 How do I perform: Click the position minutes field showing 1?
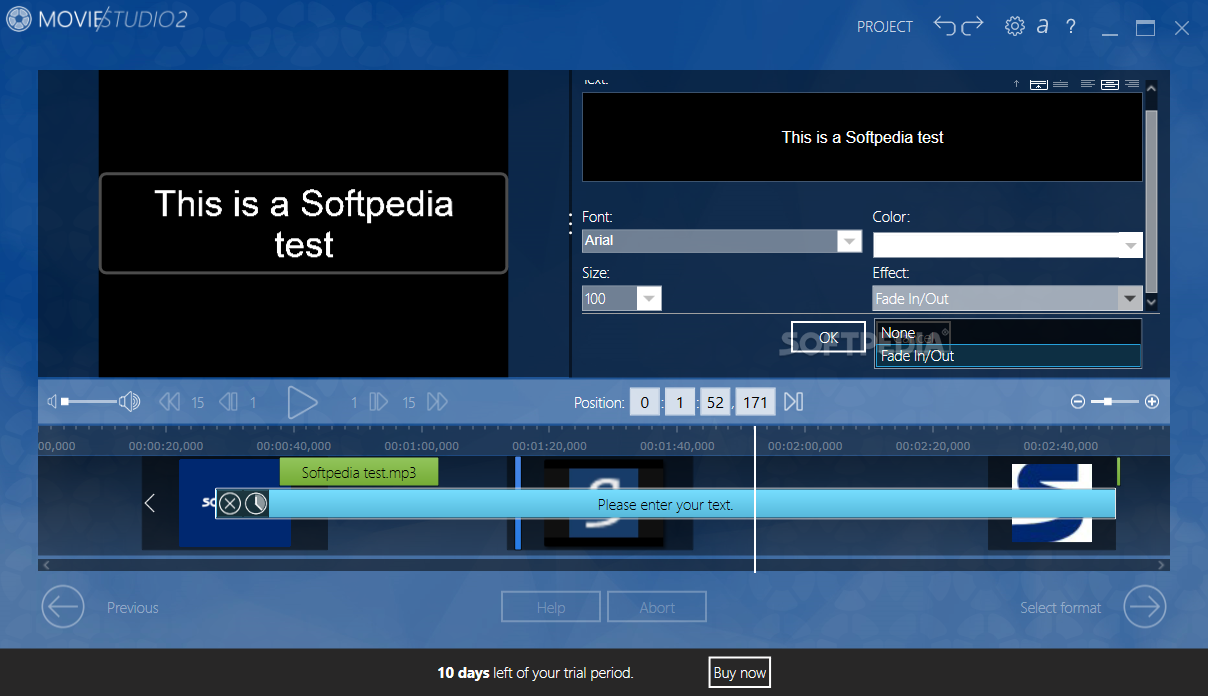(680, 403)
